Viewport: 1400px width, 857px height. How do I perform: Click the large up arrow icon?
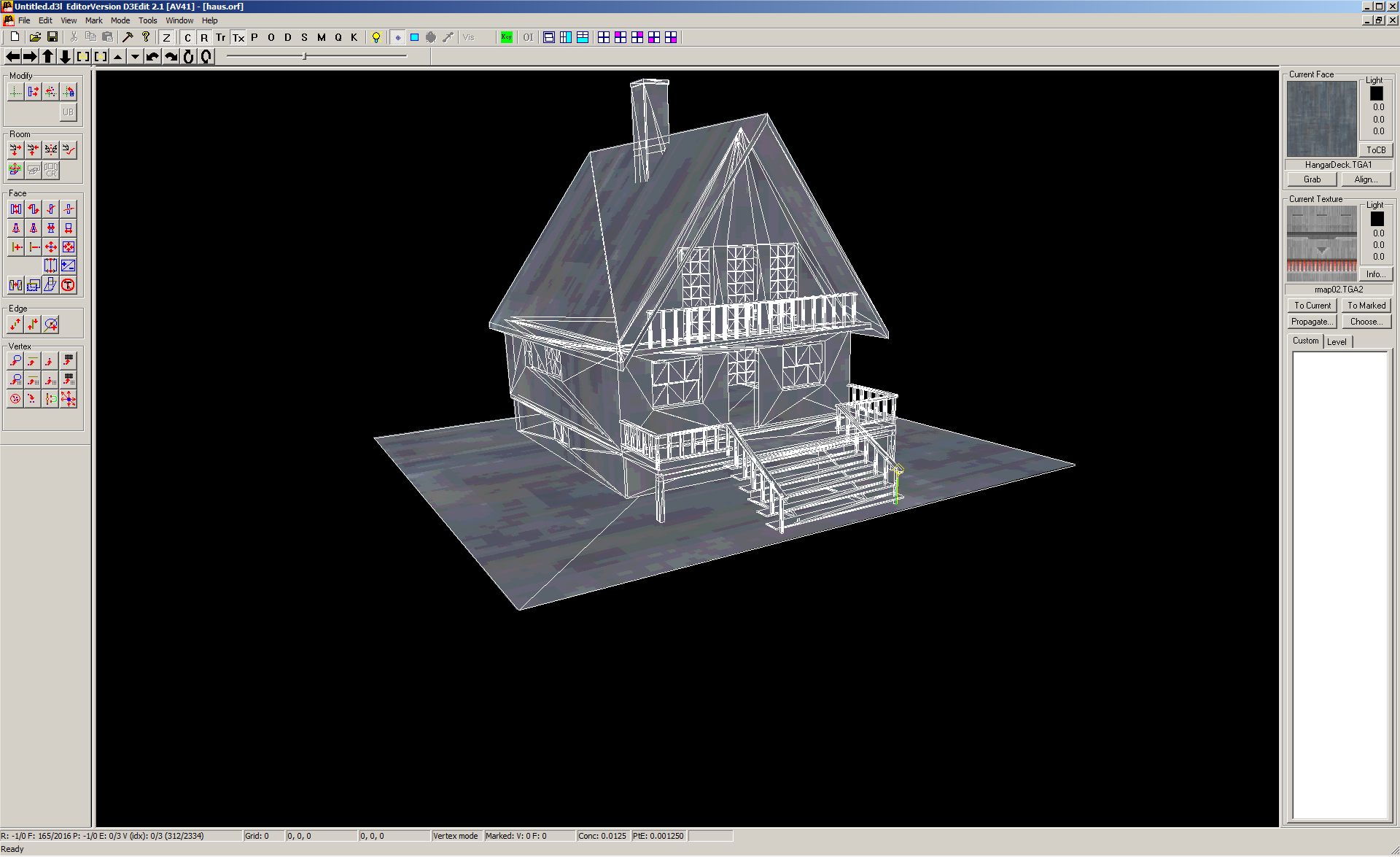tap(48, 57)
